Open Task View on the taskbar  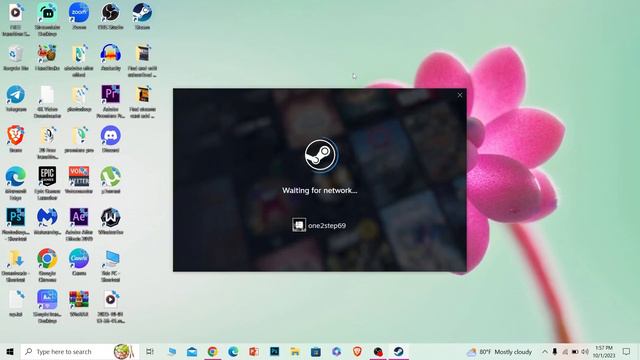tap(150, 351)
